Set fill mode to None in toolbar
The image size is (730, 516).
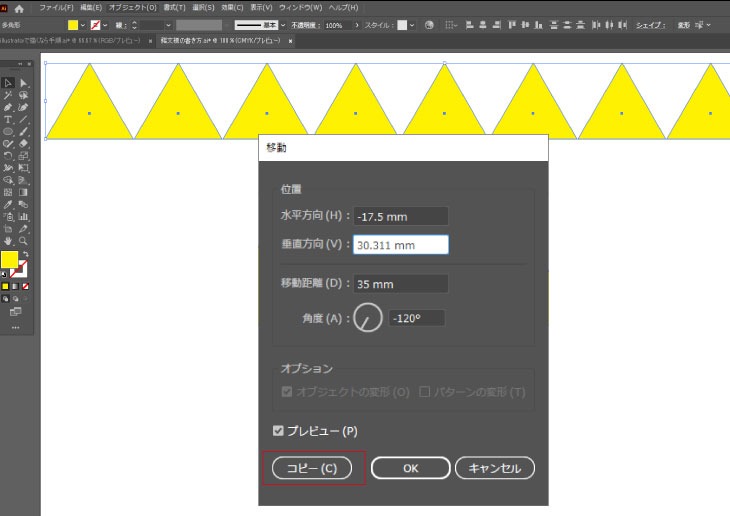26,286
